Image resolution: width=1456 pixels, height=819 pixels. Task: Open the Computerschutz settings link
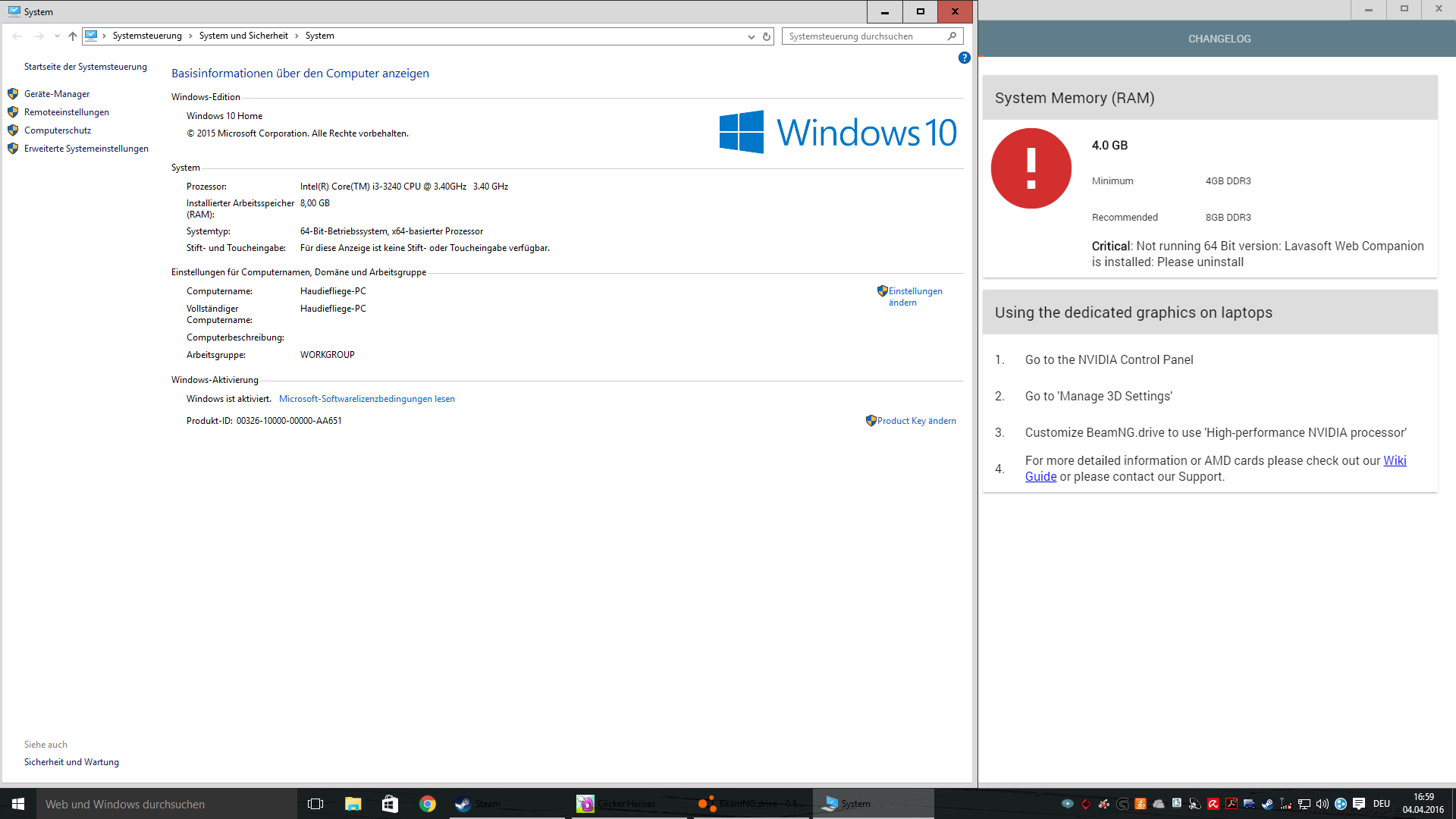pyautogui.click(x=58, y=130)
